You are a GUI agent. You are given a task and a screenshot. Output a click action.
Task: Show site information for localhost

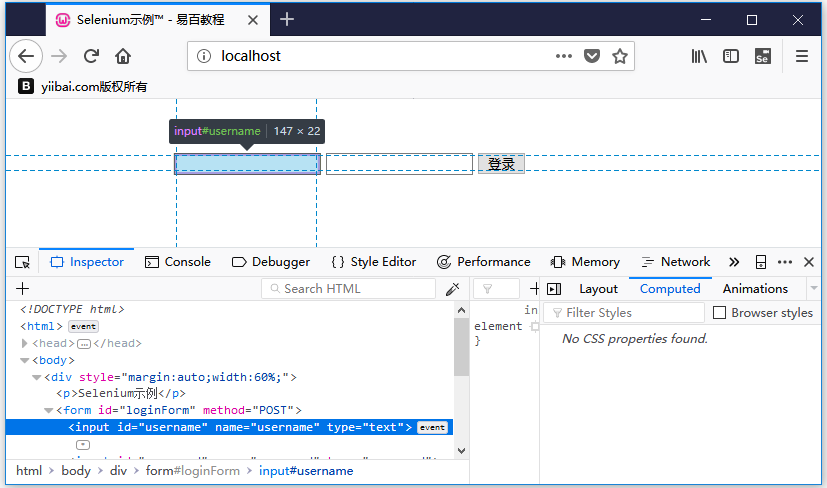point(204,56)
